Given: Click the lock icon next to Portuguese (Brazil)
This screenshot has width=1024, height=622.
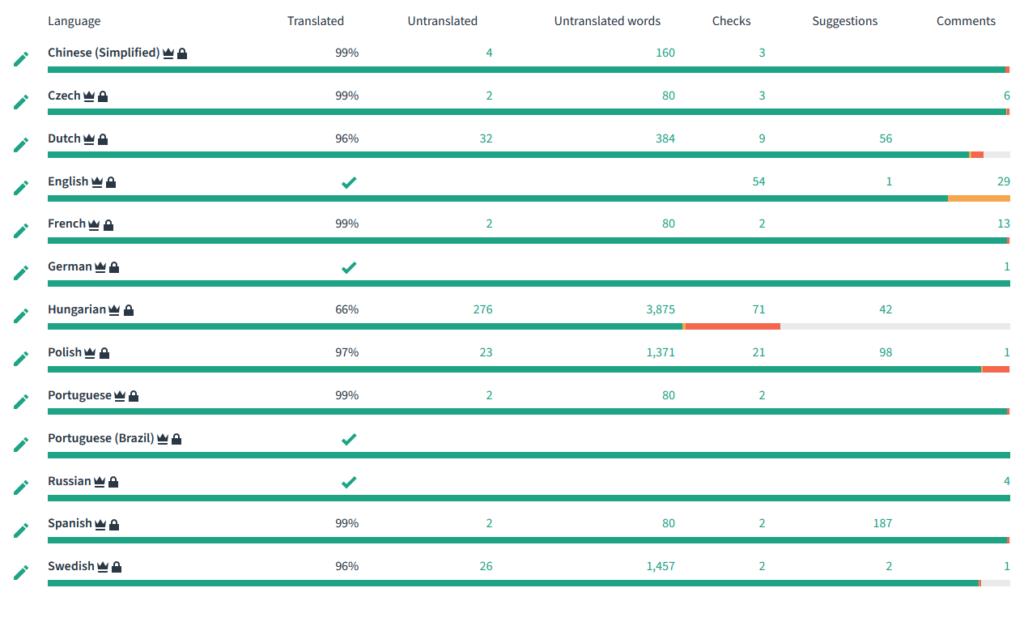Looking at the screenshot, I should 176,439.
